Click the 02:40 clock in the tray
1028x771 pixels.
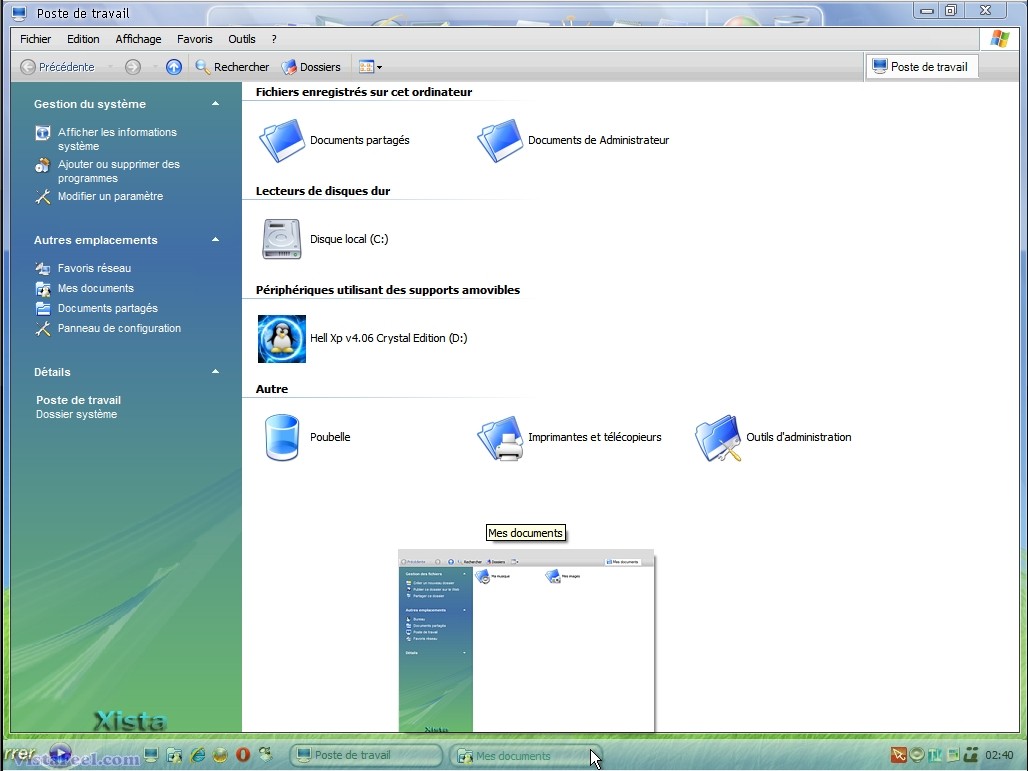[x=999, y=756]
